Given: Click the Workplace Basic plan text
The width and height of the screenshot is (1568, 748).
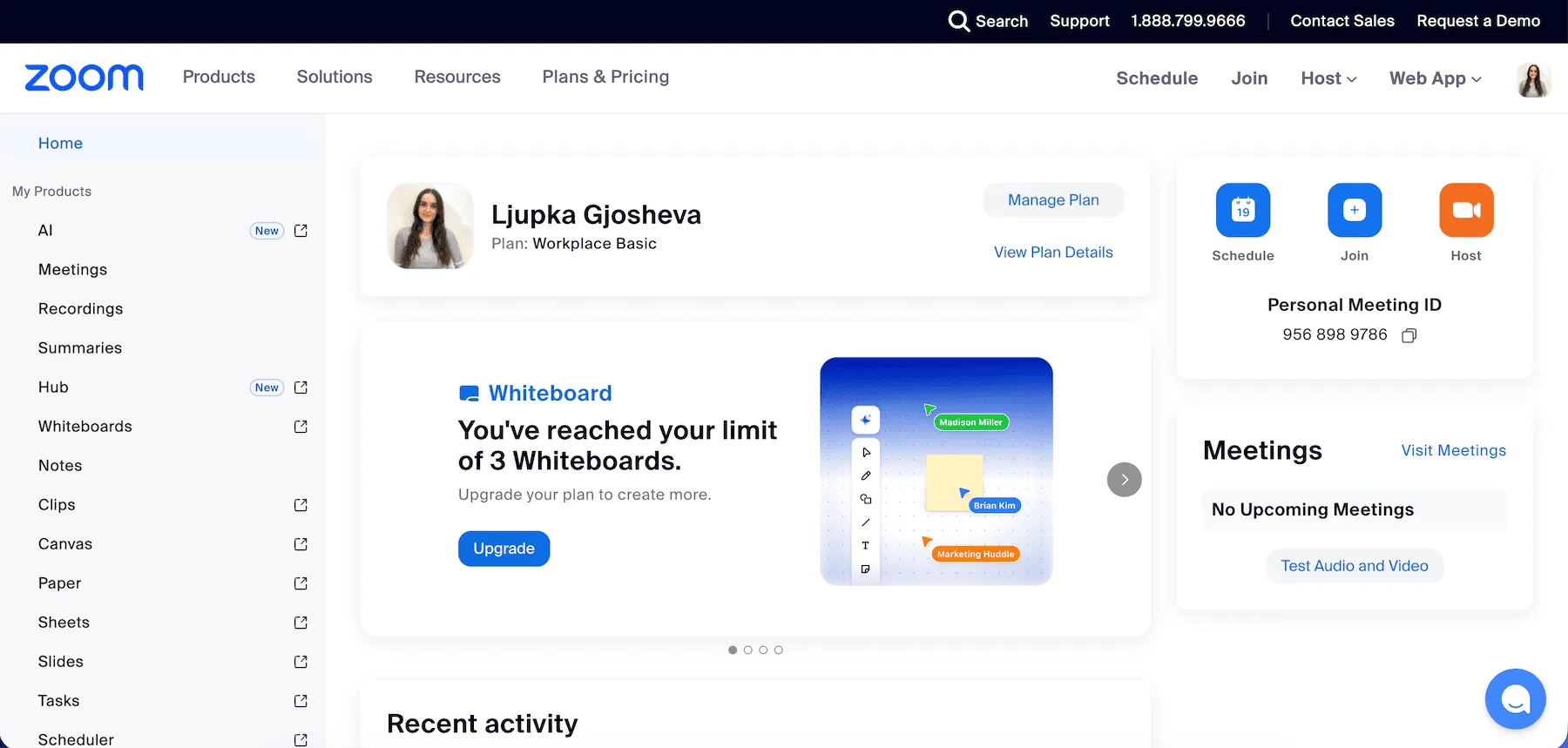Looking at the screenshot, I should [595, 244].
